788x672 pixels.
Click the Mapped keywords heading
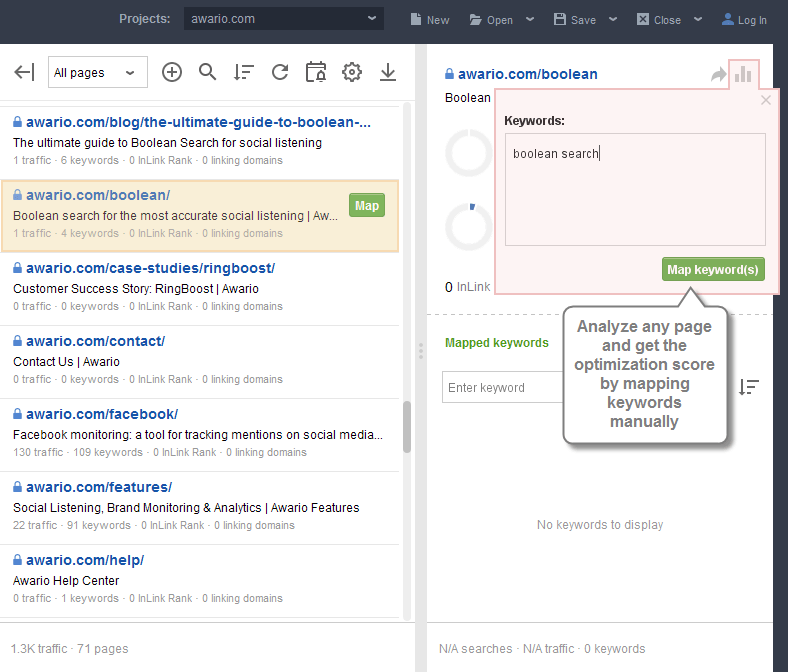coord(497,343)
